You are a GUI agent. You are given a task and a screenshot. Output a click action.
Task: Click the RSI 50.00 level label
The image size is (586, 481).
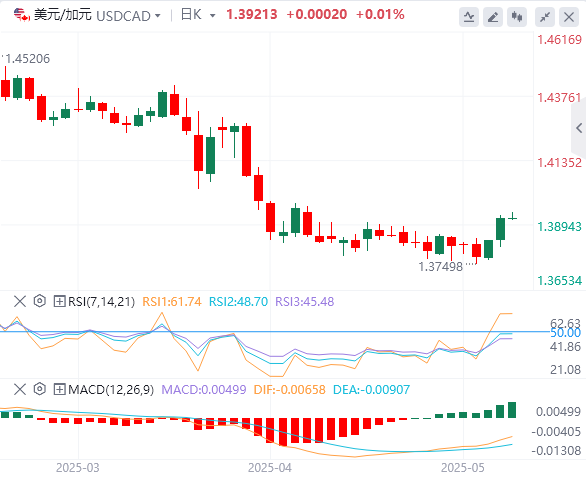[566, 333]
